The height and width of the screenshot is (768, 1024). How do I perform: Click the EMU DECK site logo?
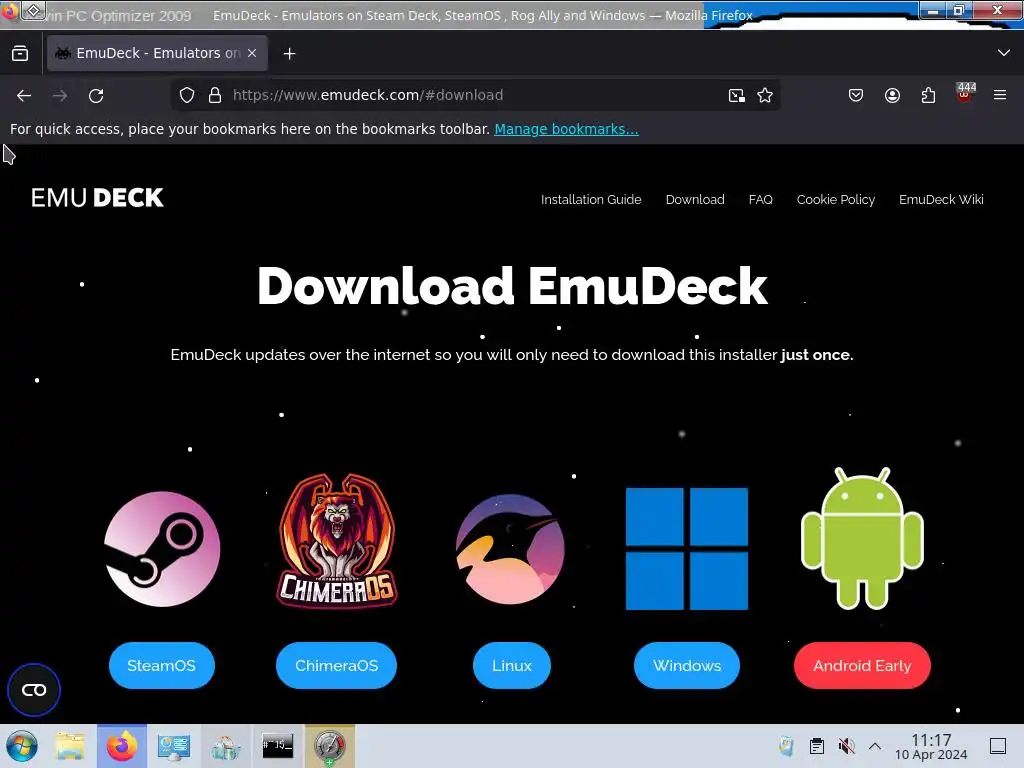coord(97,198)
